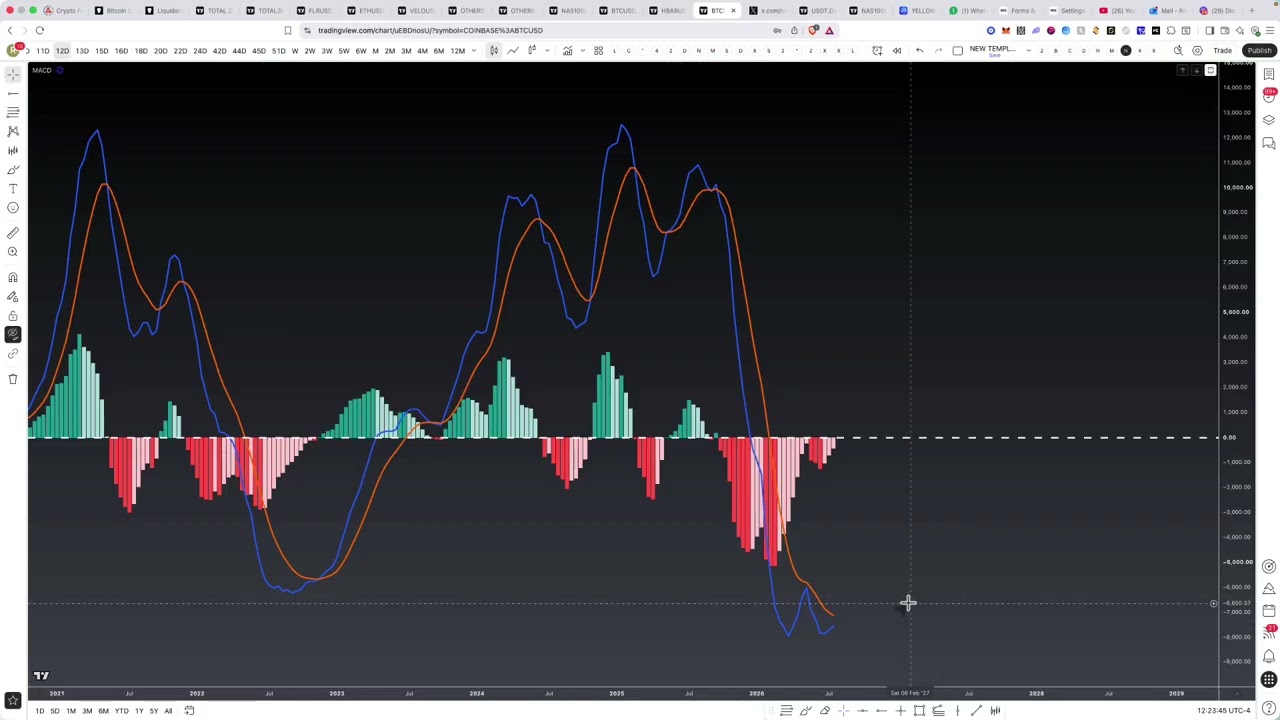The image size is (1280, 720).
Task: Click the Publish button
Action: 1259,51
